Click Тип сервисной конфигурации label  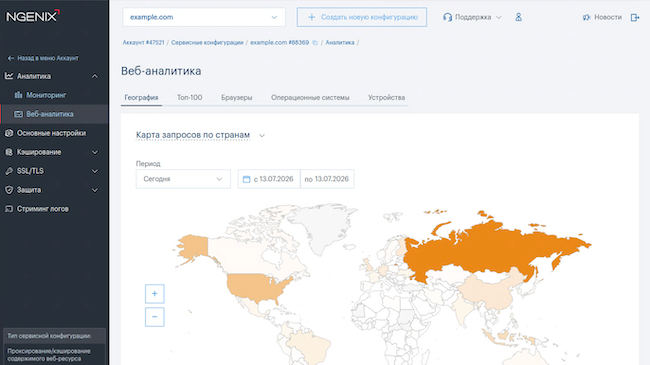tap(49, 336)
